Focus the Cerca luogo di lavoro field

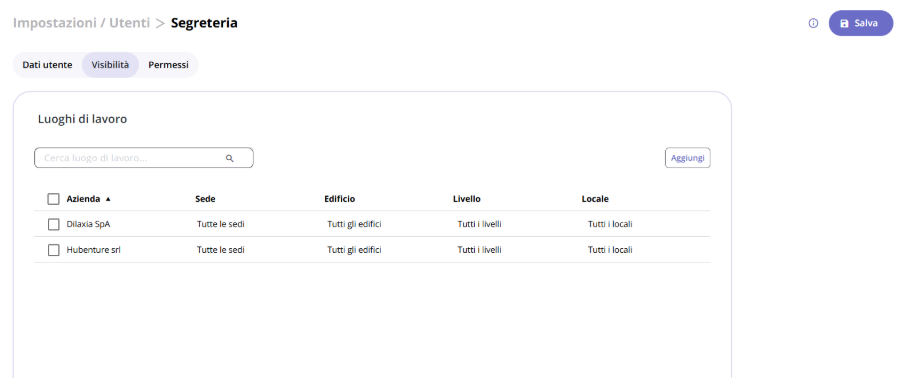tap(144, 158)
